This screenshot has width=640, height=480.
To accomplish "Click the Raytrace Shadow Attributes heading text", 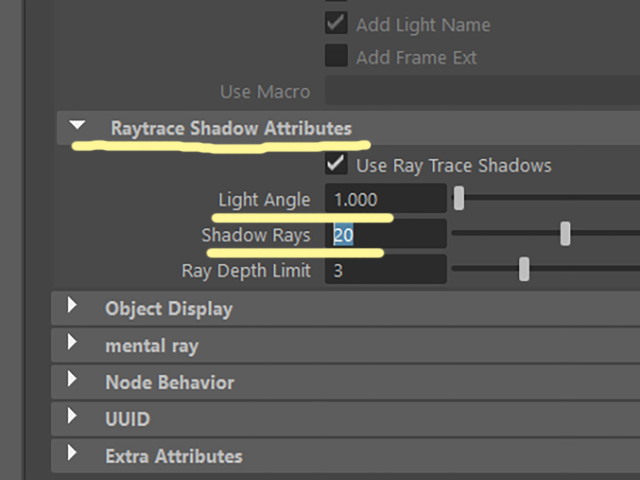I will point(231,128).
